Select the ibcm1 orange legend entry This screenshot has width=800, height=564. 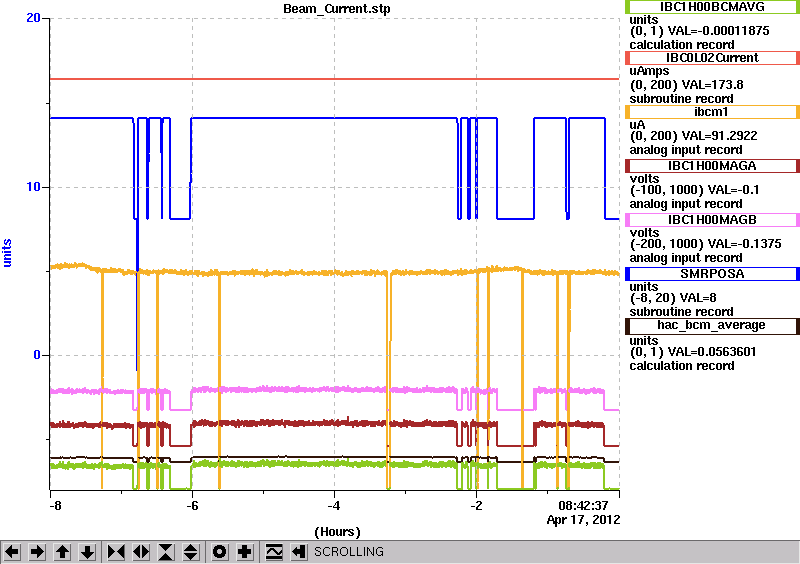click(712, 112)
